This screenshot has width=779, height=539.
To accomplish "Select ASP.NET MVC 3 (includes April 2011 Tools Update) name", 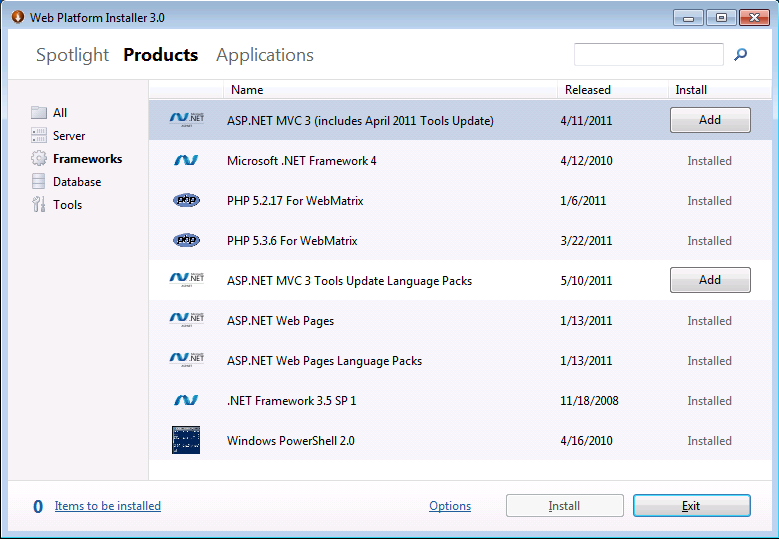I will [x=360, y=121].
